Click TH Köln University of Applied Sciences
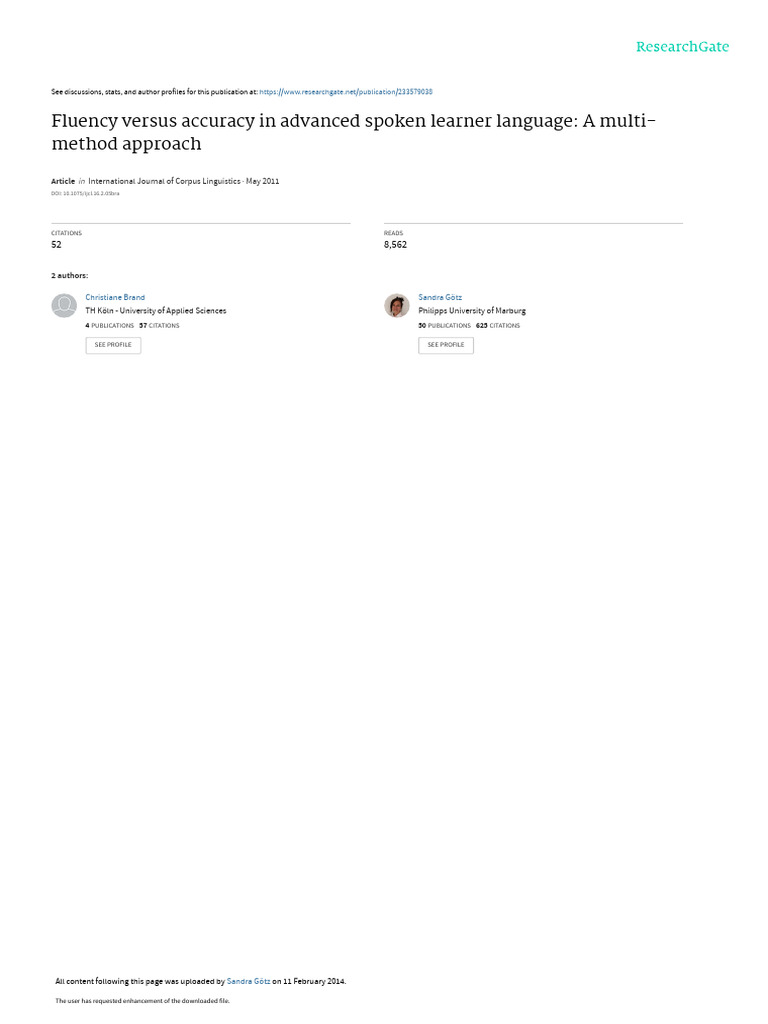Image resolution: width=768 pixels, height=1024 pixels. coord(155,311)
